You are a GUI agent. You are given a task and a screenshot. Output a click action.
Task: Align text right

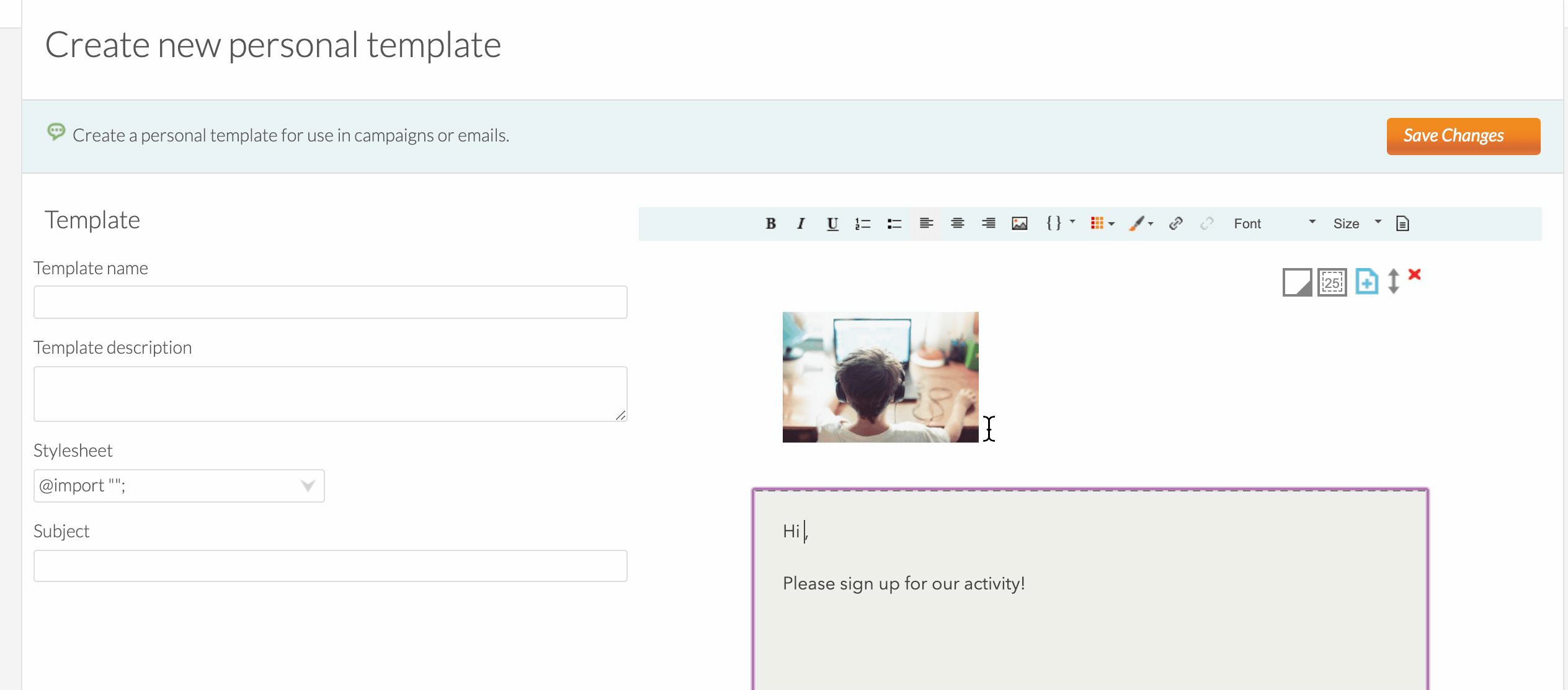[989, 223]
